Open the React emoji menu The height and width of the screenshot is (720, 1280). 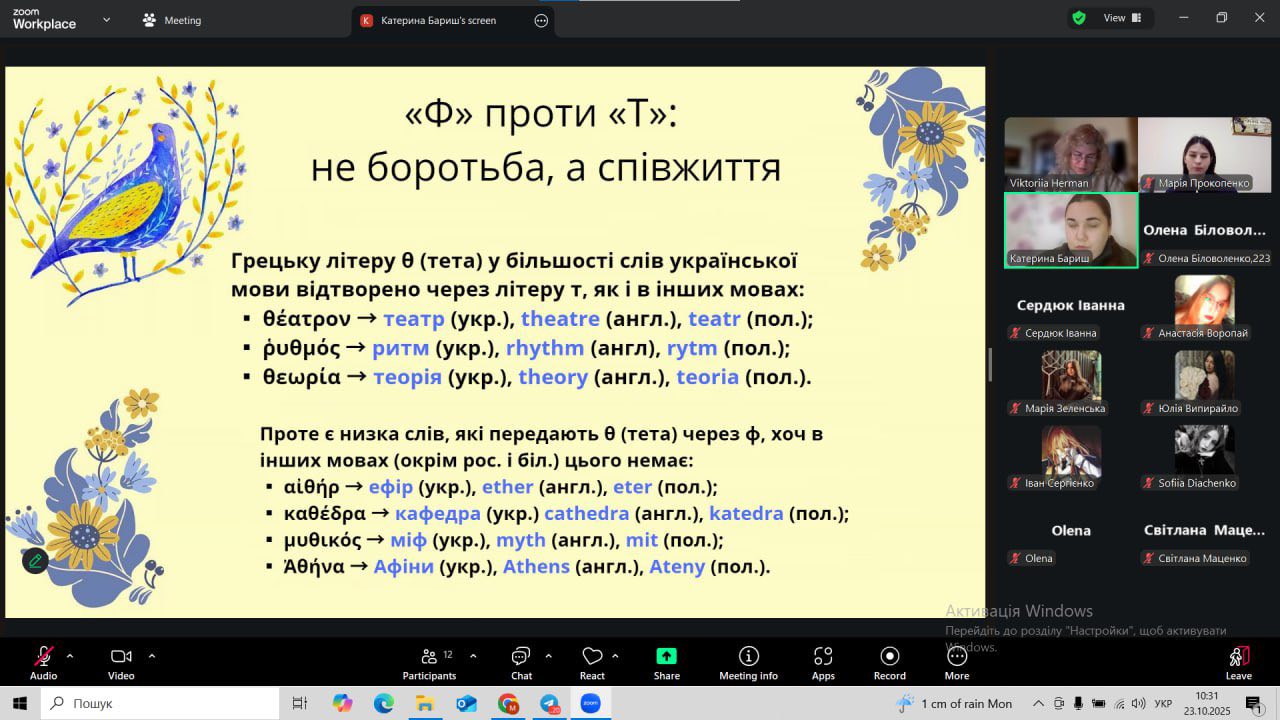592,662
